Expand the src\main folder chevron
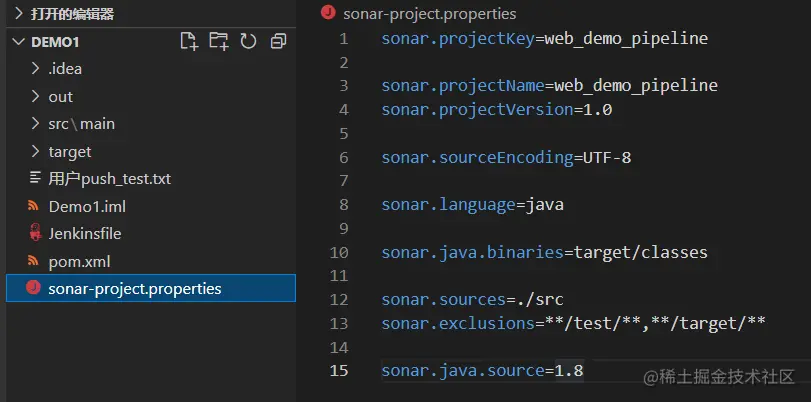This screenshot has width=811, height=402. 35,124
